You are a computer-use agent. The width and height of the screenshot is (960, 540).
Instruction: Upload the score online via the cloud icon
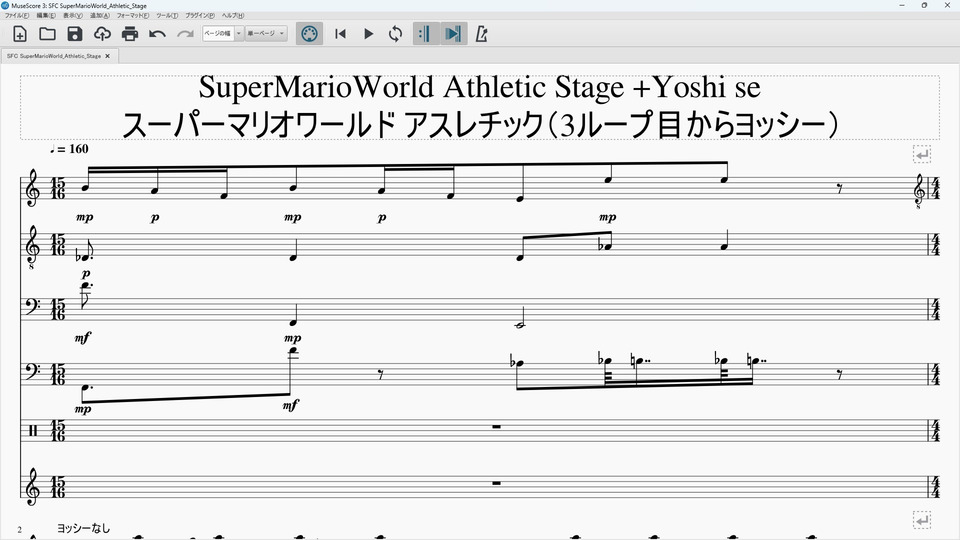tap(102, 34)
